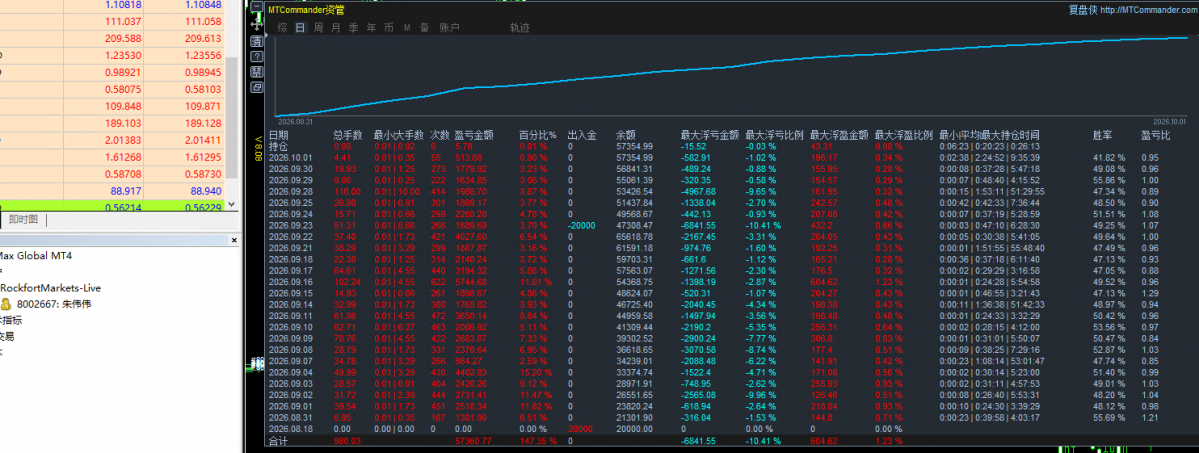Click the 日期 column header
Image resolution: width=1199 pixels, height=453 pixels.
click(279, 135)
